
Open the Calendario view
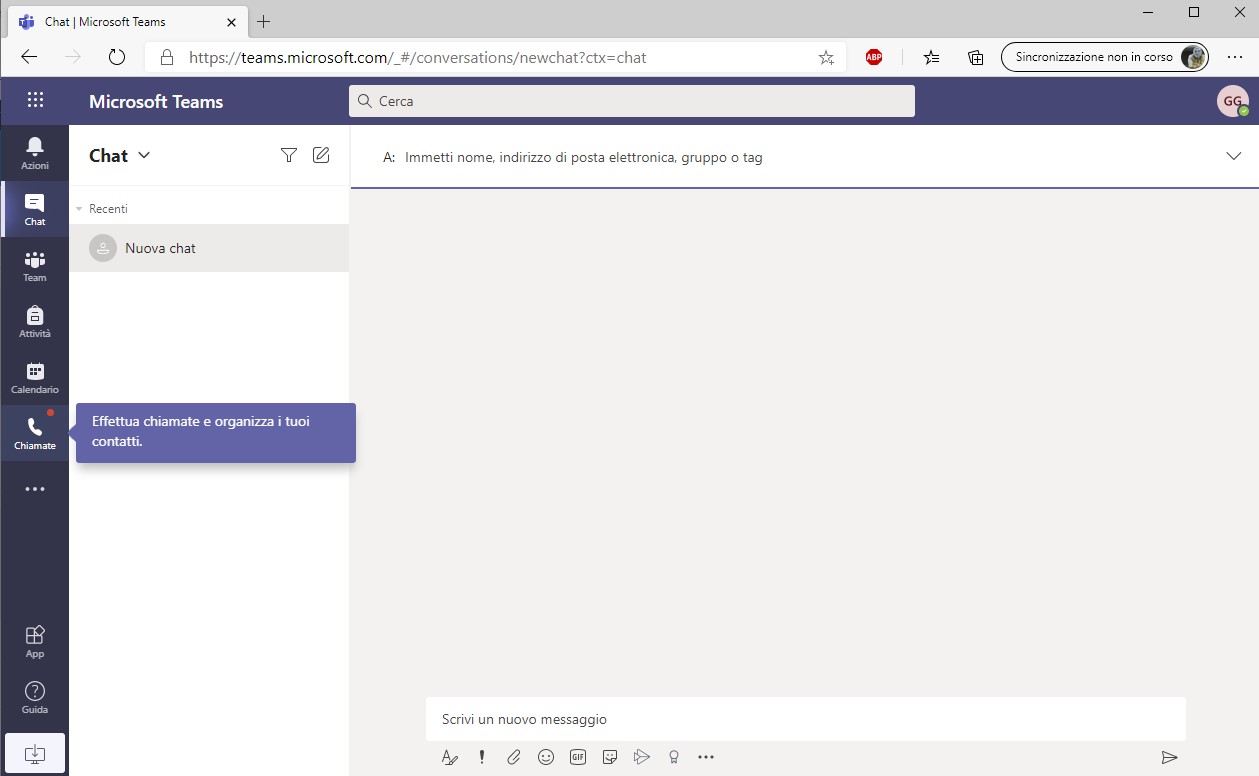(35, 377)
